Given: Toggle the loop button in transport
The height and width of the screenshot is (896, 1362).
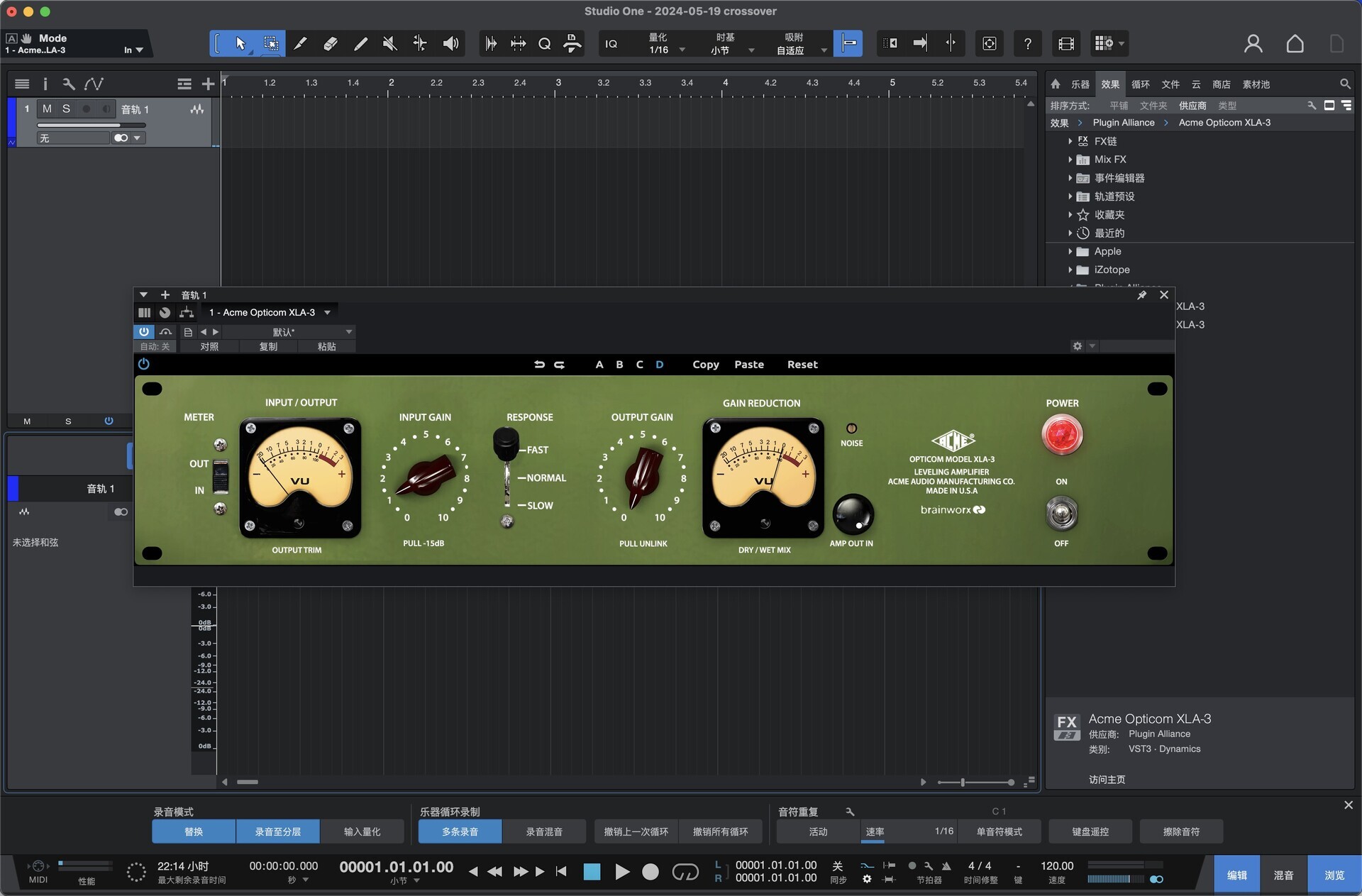Looking at the screenshot, I should (685, 872).
